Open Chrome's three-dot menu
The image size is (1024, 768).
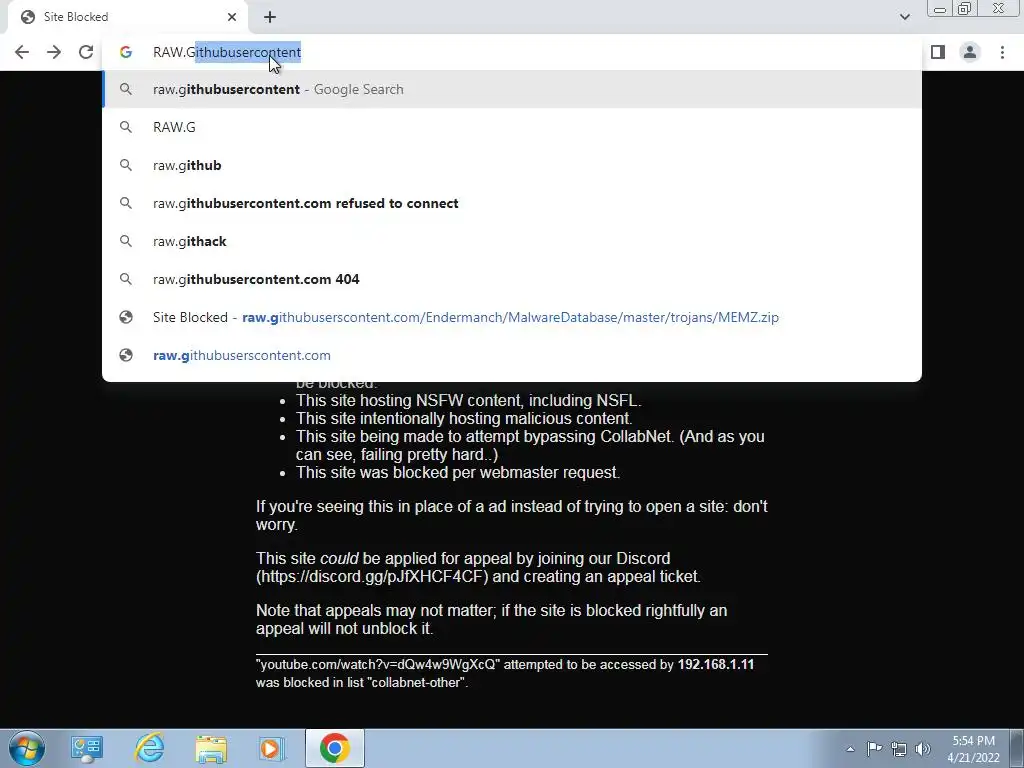pyautogui.click(x=1002, y=52)
